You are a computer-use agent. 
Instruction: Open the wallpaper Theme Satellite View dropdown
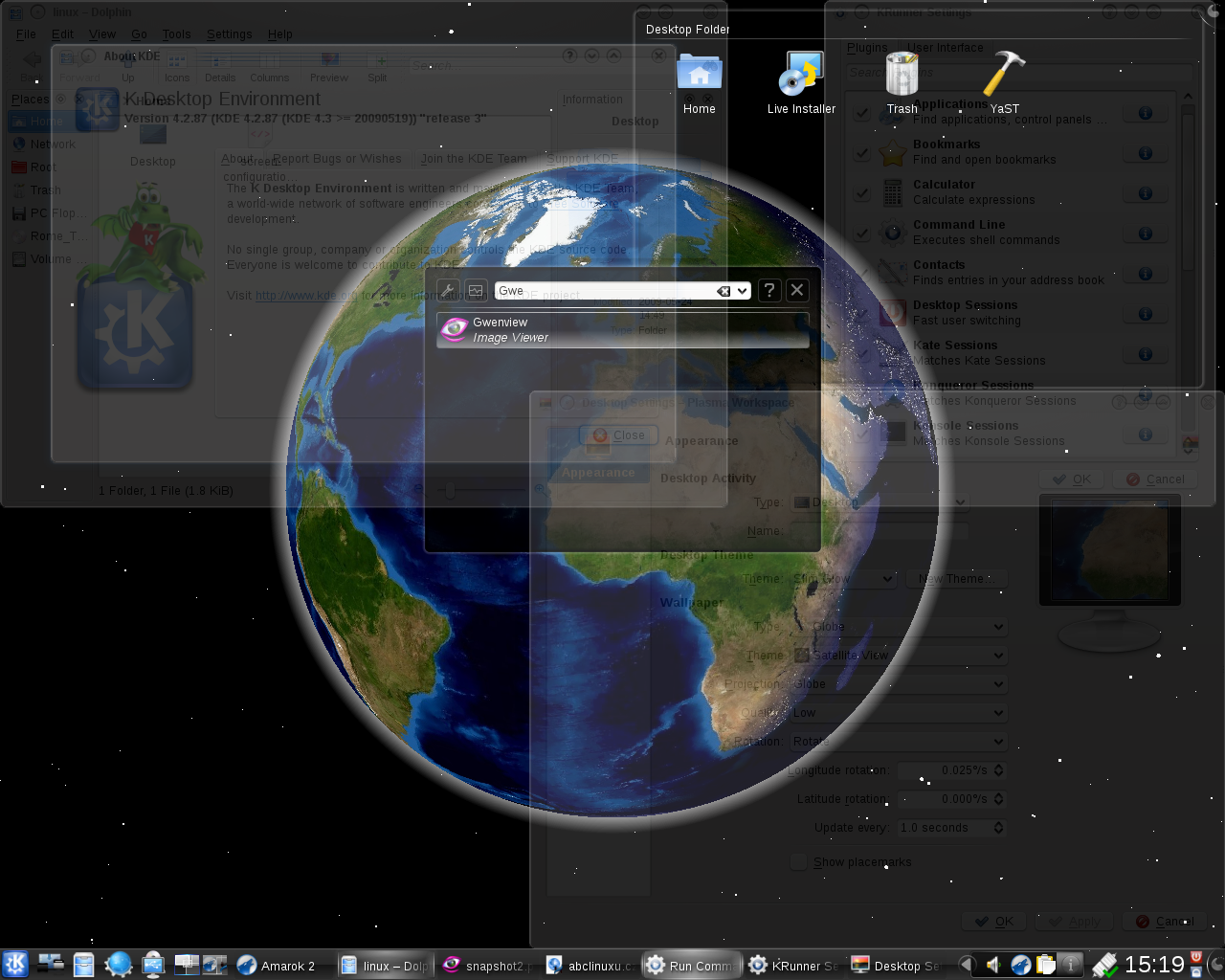[x=899, y=656]
